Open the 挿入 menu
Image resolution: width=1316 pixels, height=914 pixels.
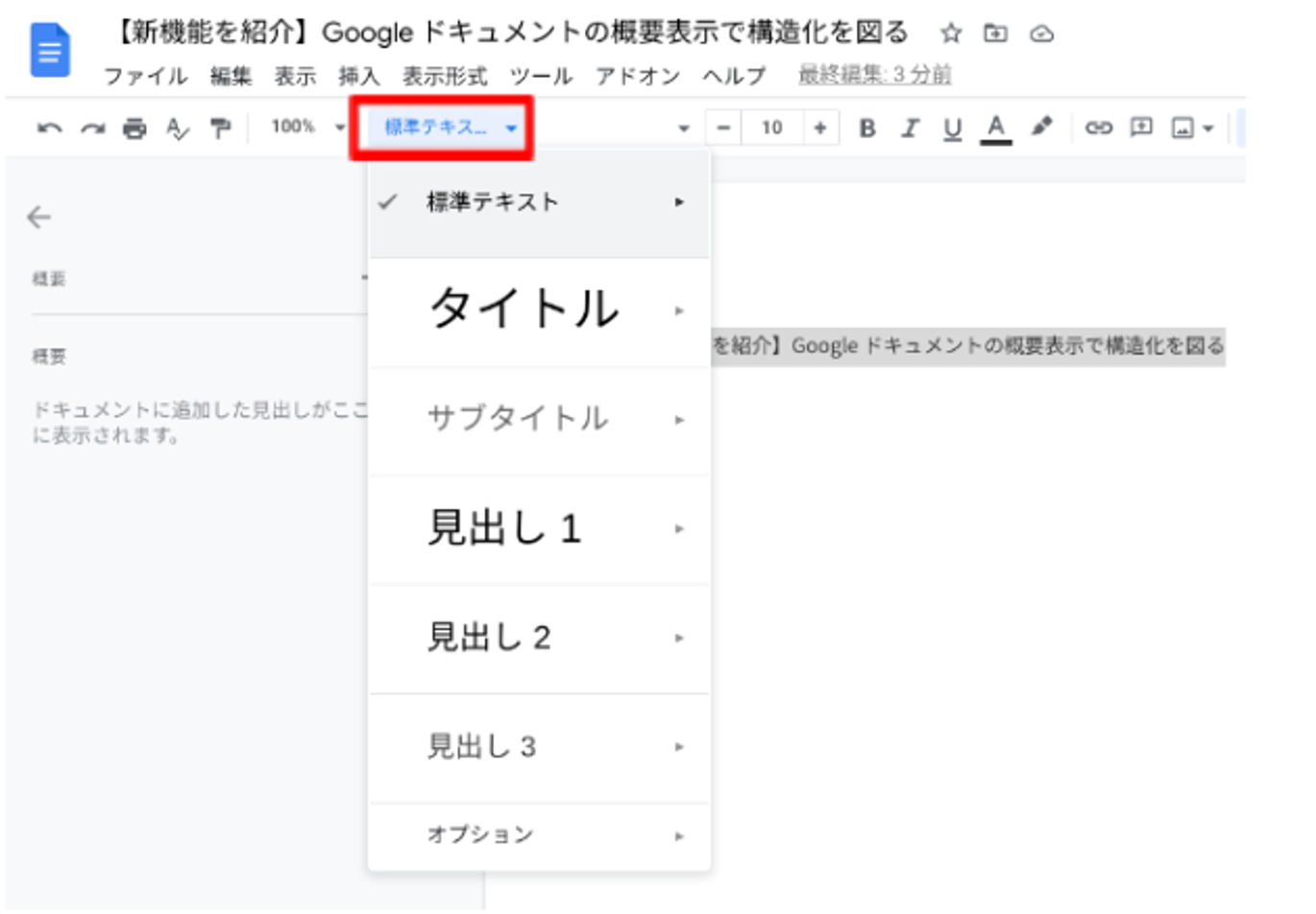359,76
